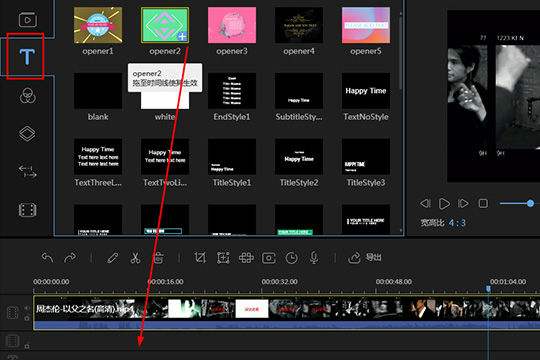Image resolution: width=540 pixels, height=360 pixels.
Task: Open the duration clock tool
Action: coord(291,258)
